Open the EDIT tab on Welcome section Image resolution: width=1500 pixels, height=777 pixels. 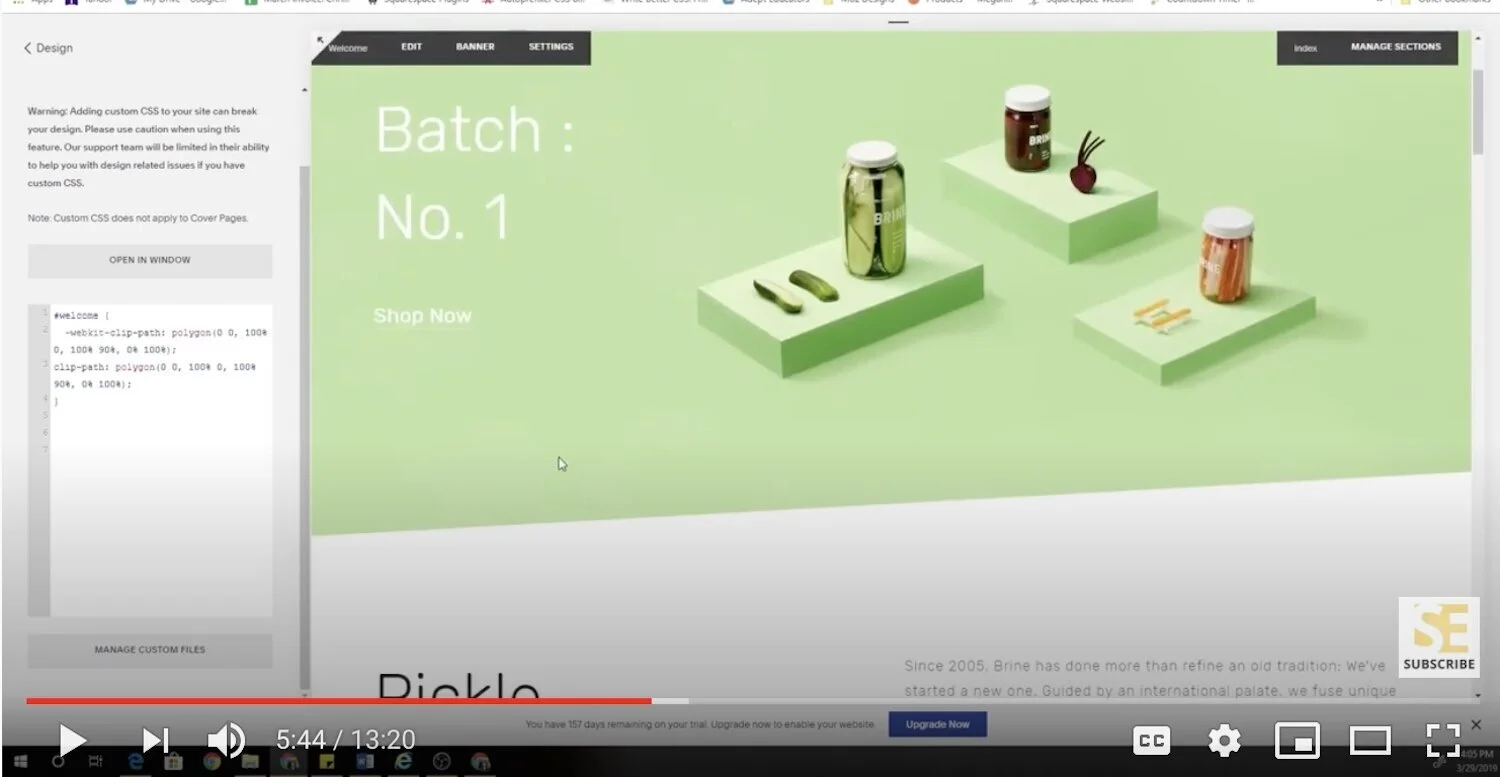[x=412, y=47]
